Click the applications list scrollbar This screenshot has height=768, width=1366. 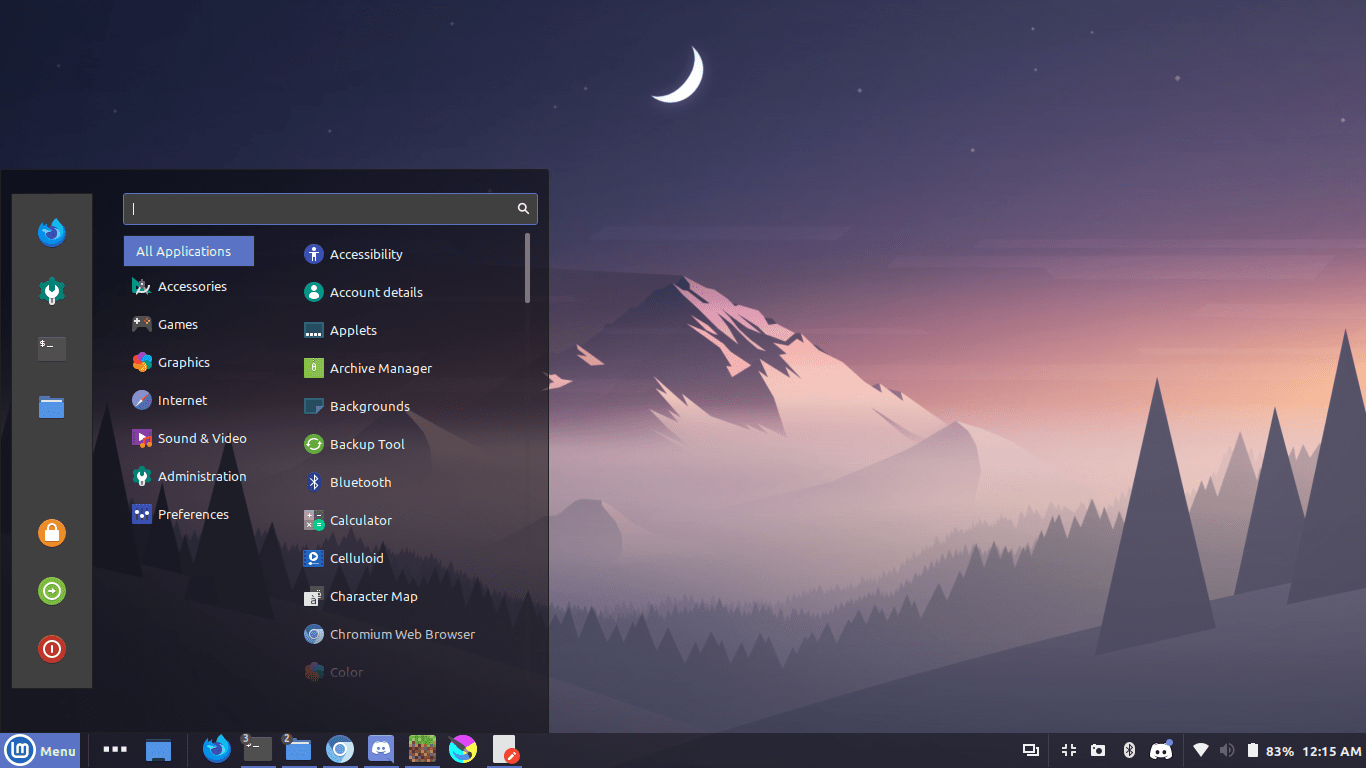pyautogui.click(x=527, y=267)
